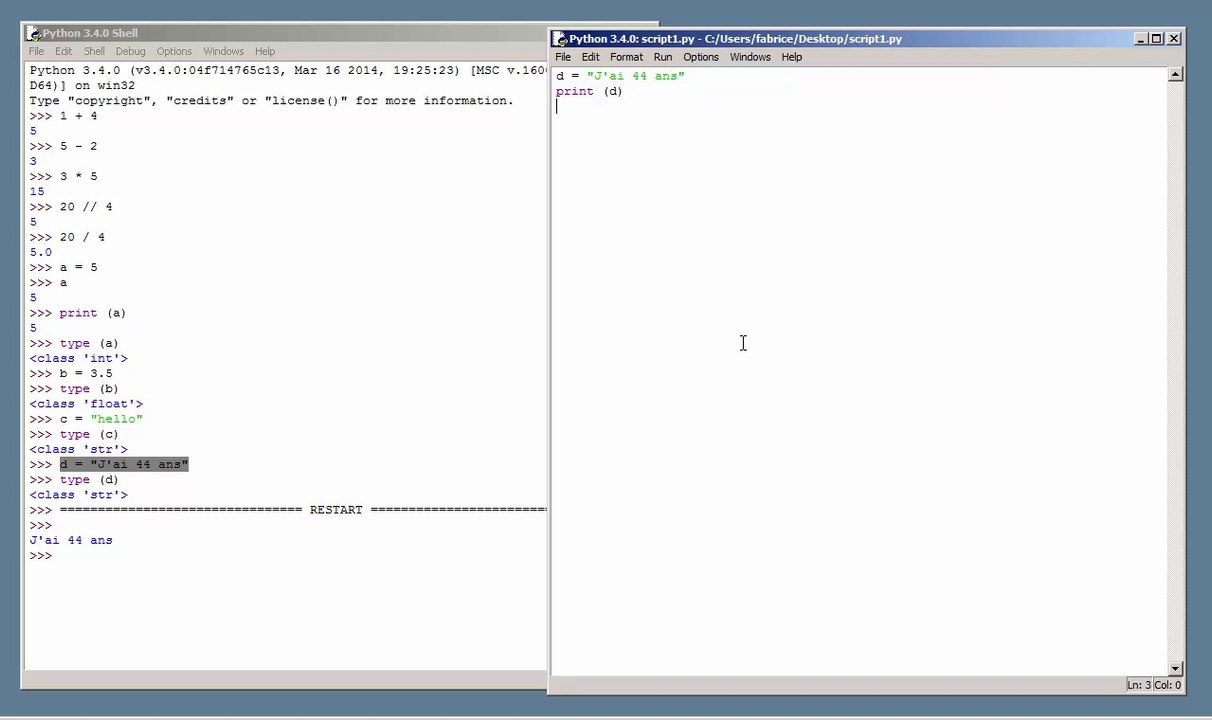Click shell output <class 'int'>

tap(78, 358)
